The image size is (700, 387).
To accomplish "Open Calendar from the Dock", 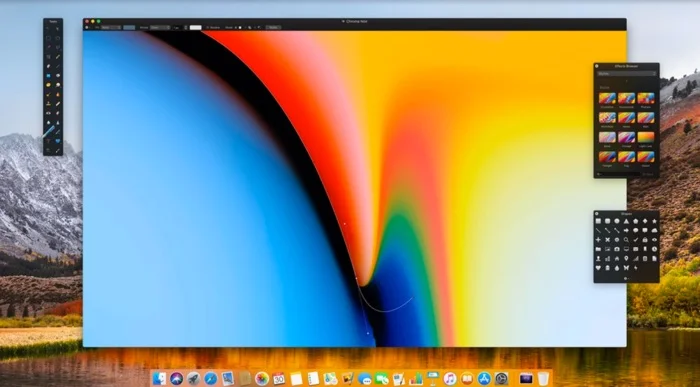I will pos(279,379).
